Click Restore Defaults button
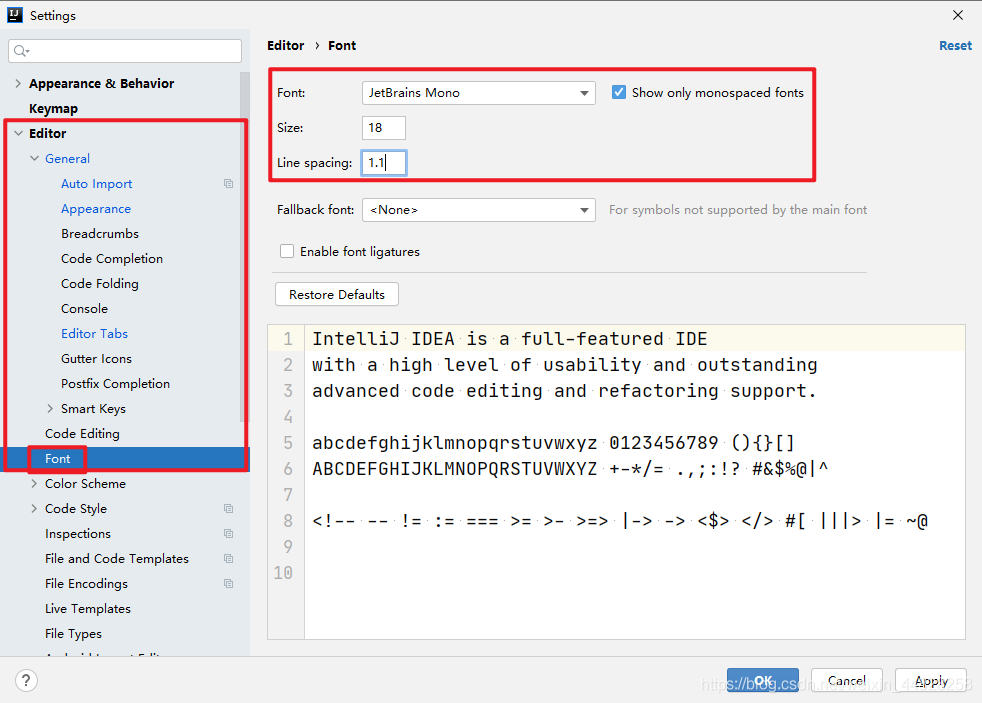Viewport: 982px width, 703px height. coord(337,294)
